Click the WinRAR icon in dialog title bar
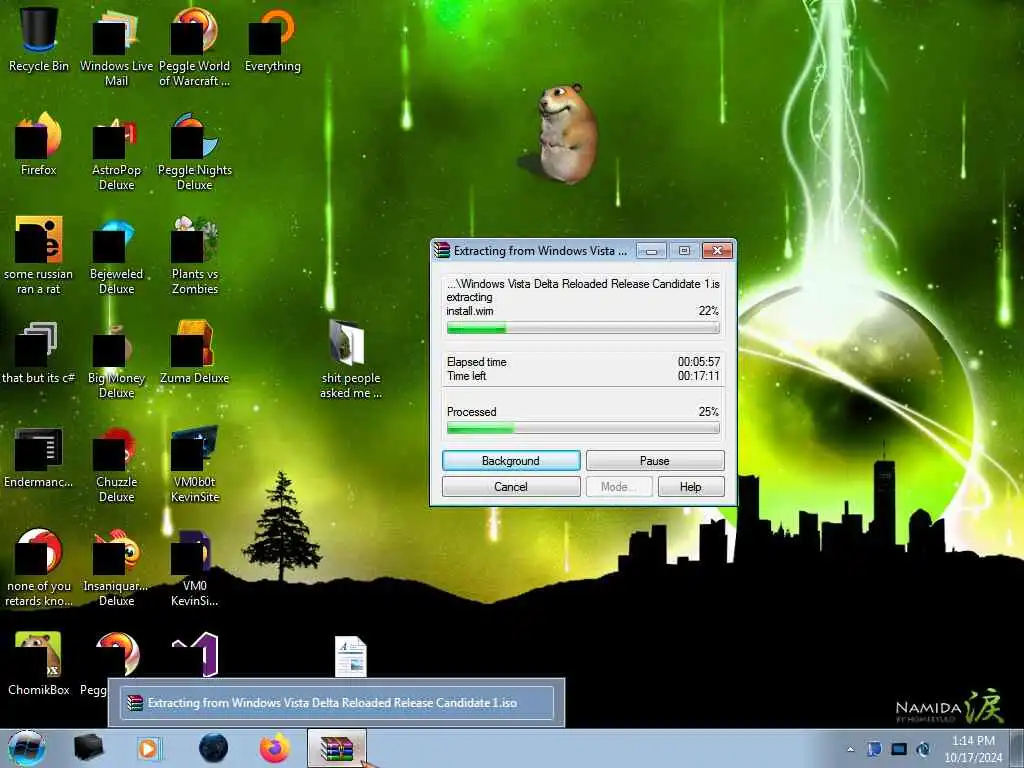 click(x=442, y=251)
